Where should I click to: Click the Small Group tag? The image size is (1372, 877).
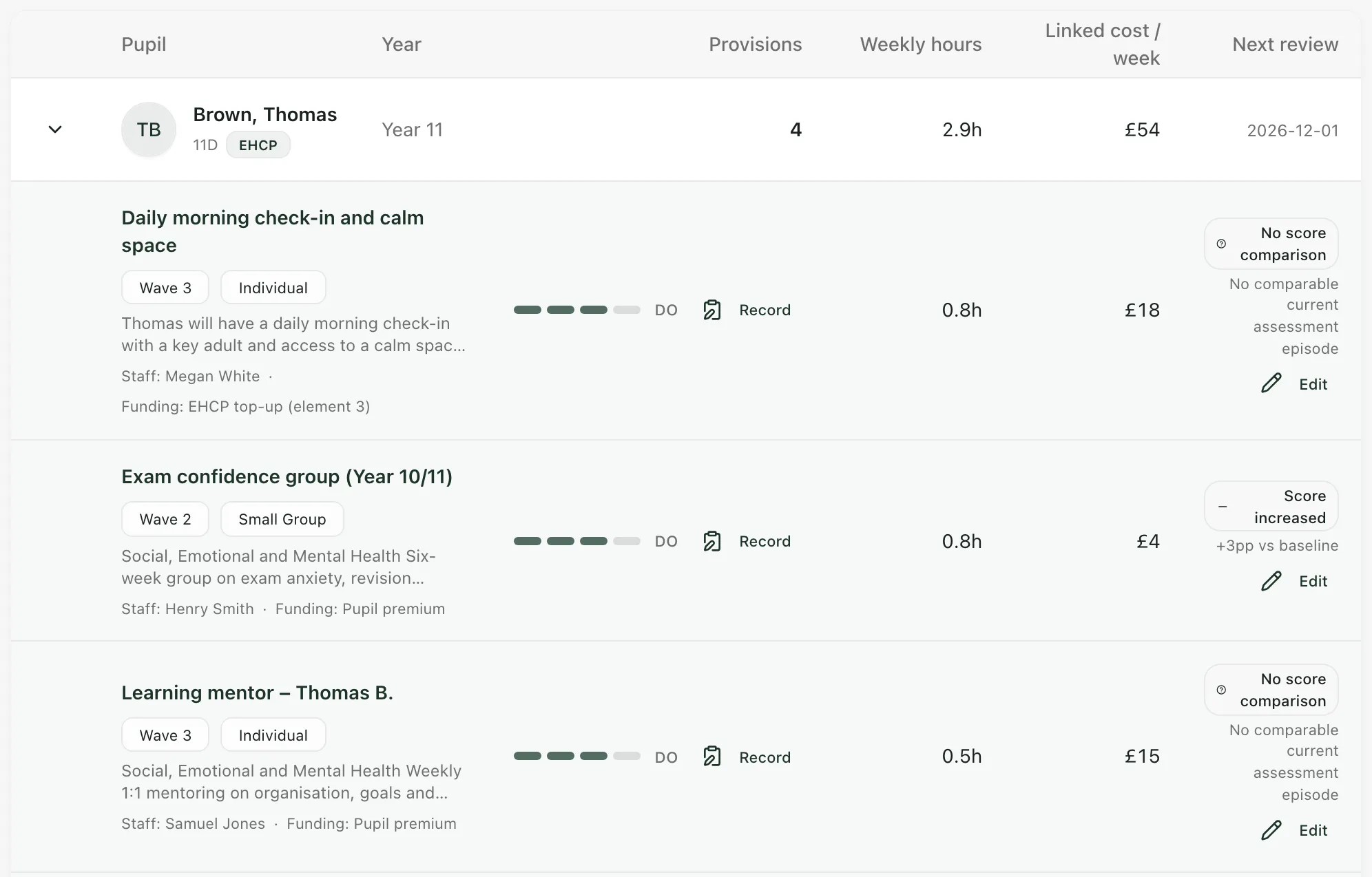tap(282, 519)
